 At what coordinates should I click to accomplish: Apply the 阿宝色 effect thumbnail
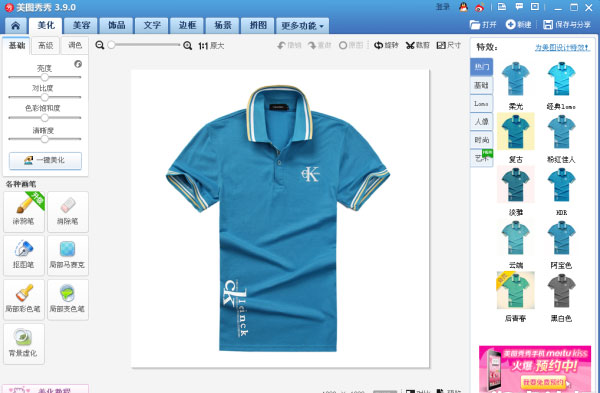pos(561,237)
